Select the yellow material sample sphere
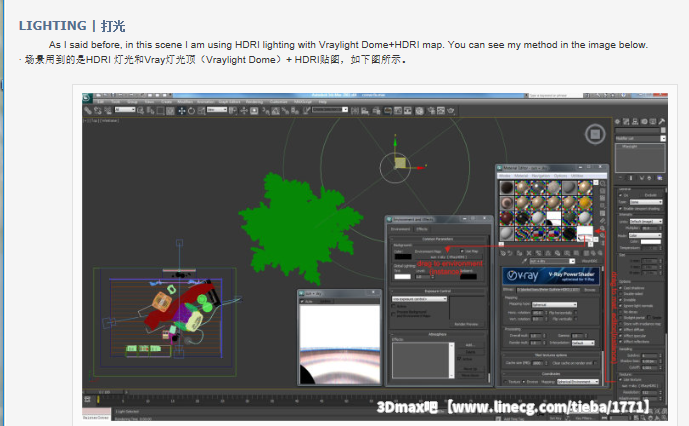Image resolution: width=689 pixels, height=426 pixels. [585, 202]
